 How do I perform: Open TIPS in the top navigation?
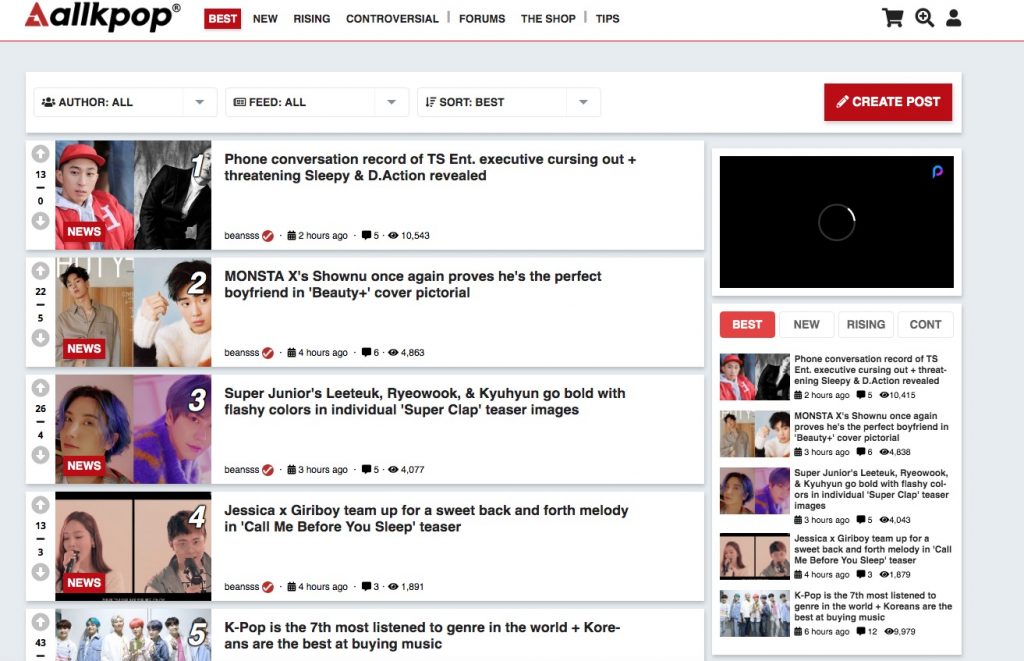point(607,19)
